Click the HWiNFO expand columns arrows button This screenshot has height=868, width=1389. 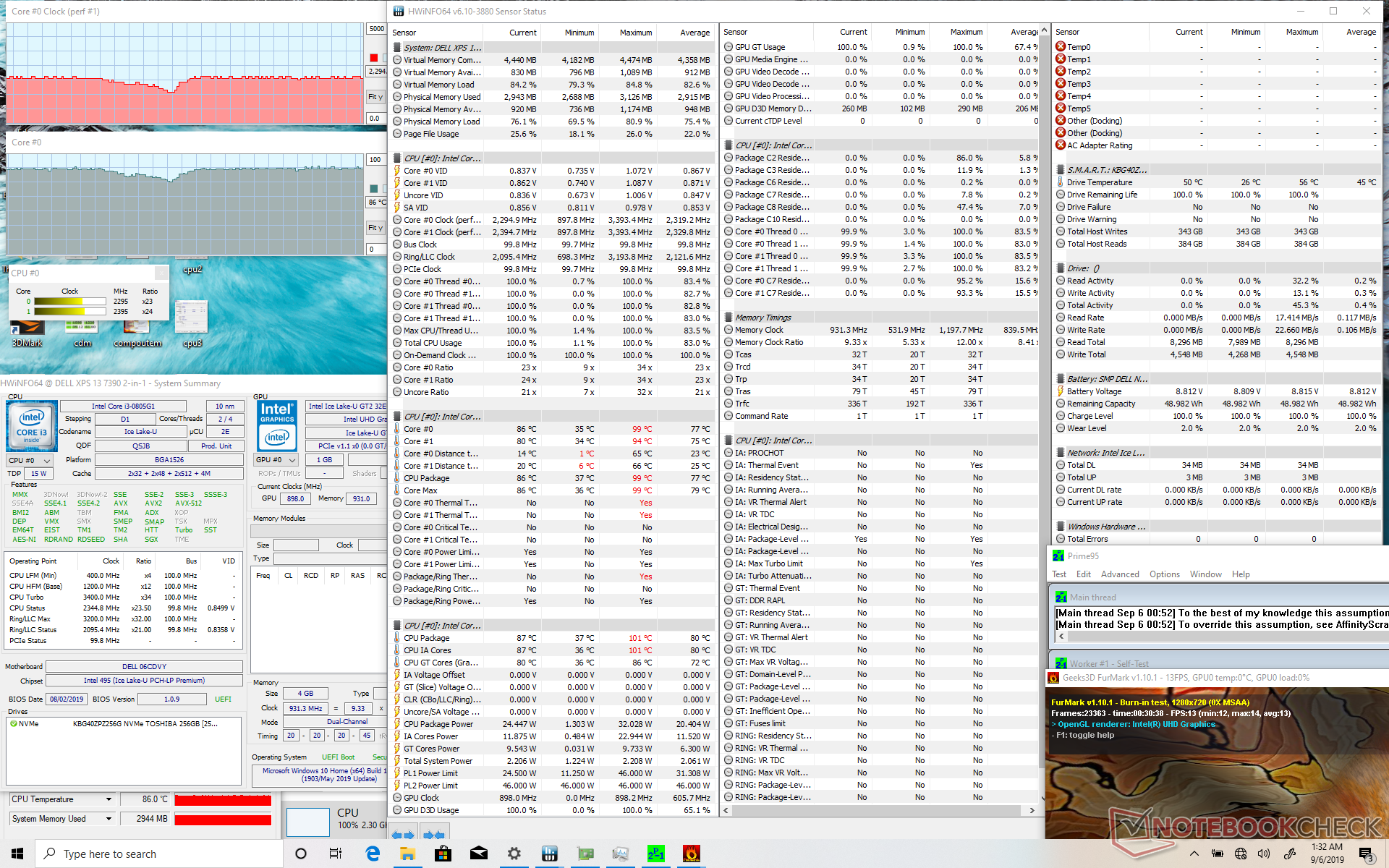click(403, 834)
